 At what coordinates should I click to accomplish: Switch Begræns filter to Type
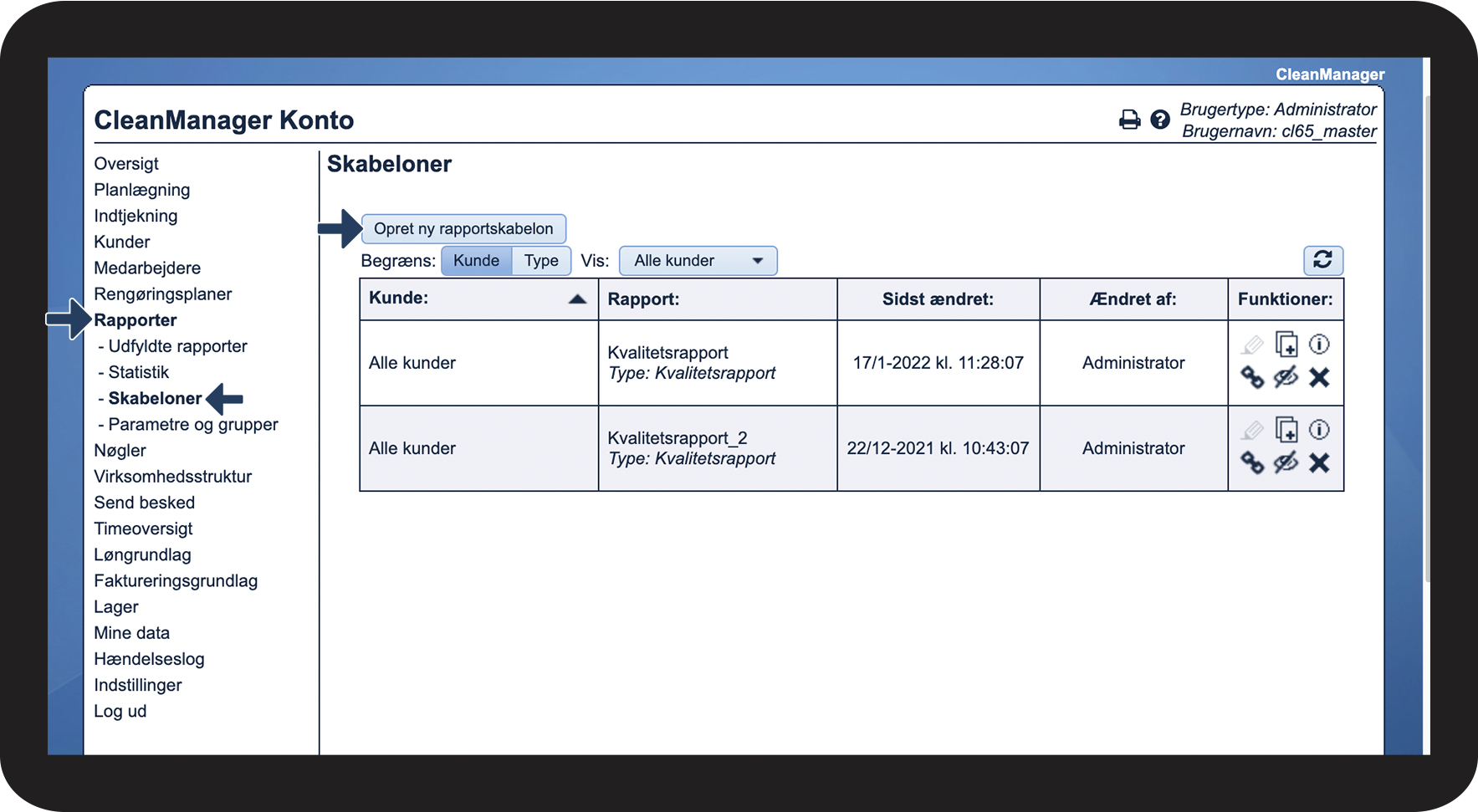tap(541, 261)
